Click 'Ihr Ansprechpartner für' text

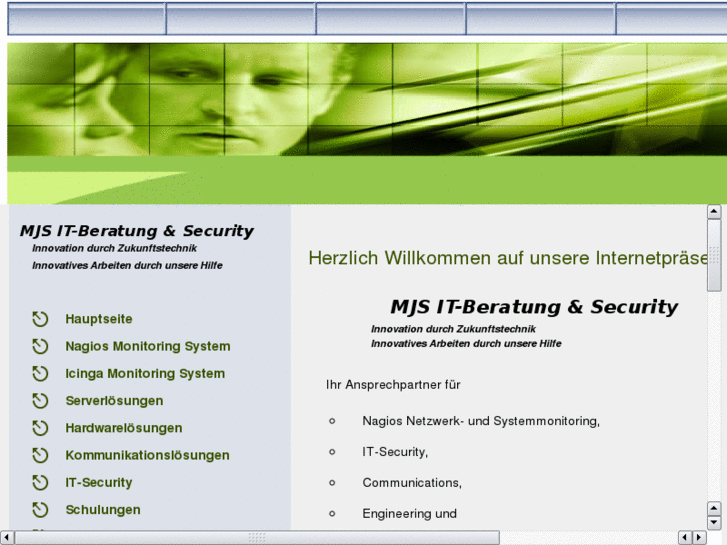point(393,385)
